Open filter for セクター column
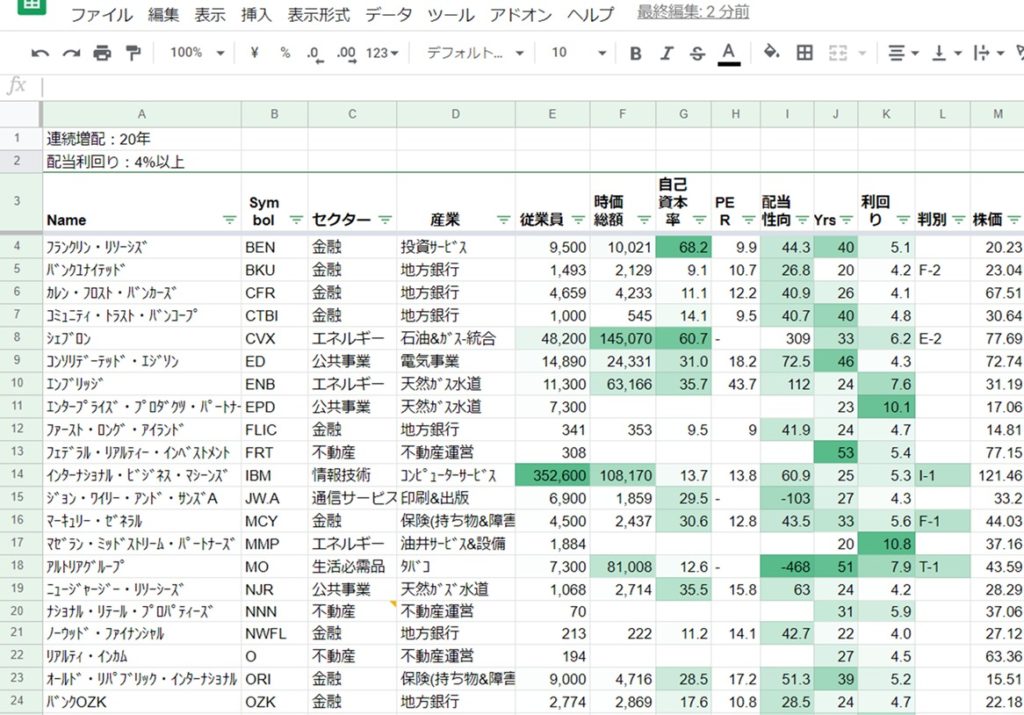 [x=385, y=220]
